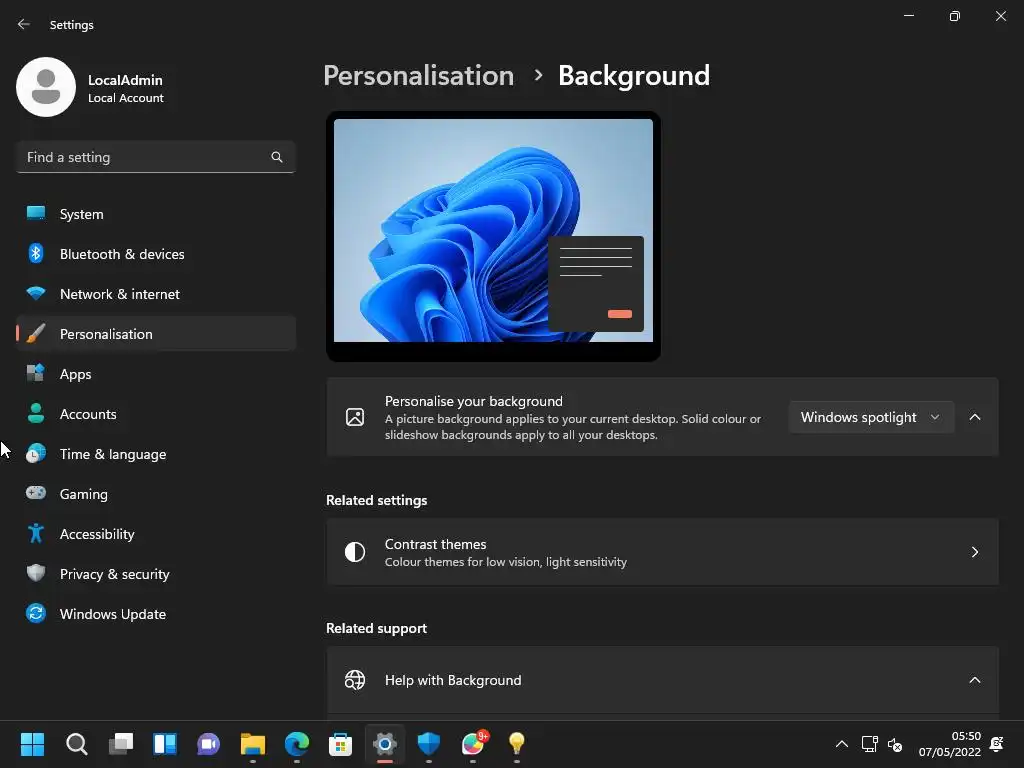Open Widgets from the taskbar

click(x=165, y=744)
